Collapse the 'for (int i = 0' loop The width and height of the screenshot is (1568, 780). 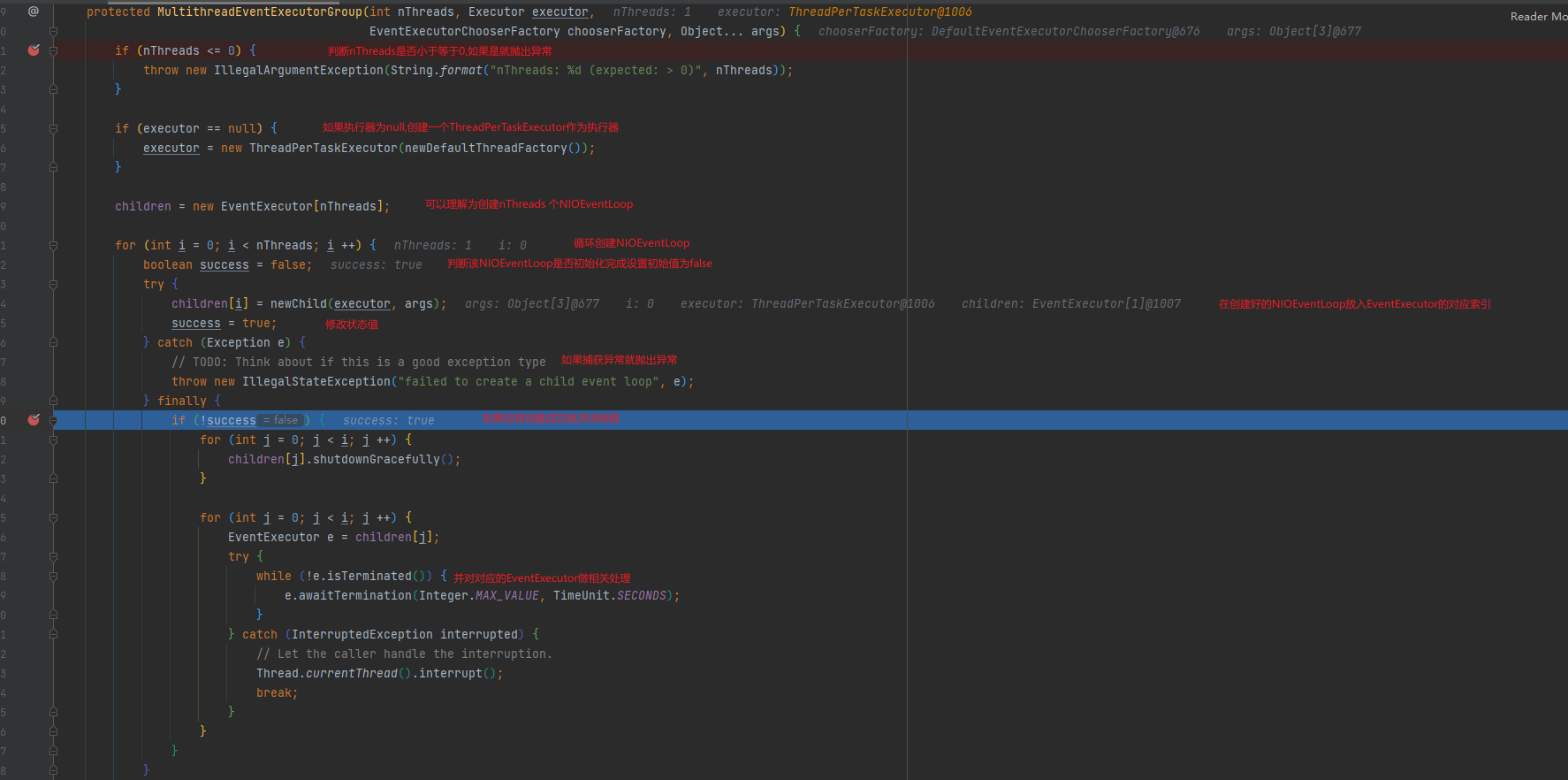pyautogui.click(x=53, y=245)
